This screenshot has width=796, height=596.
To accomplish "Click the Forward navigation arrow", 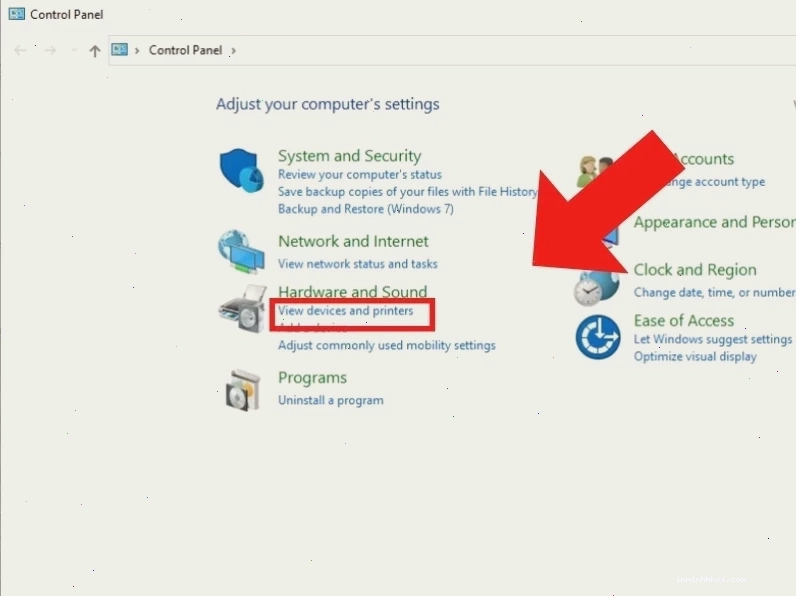I will click(x=50, y=50).
